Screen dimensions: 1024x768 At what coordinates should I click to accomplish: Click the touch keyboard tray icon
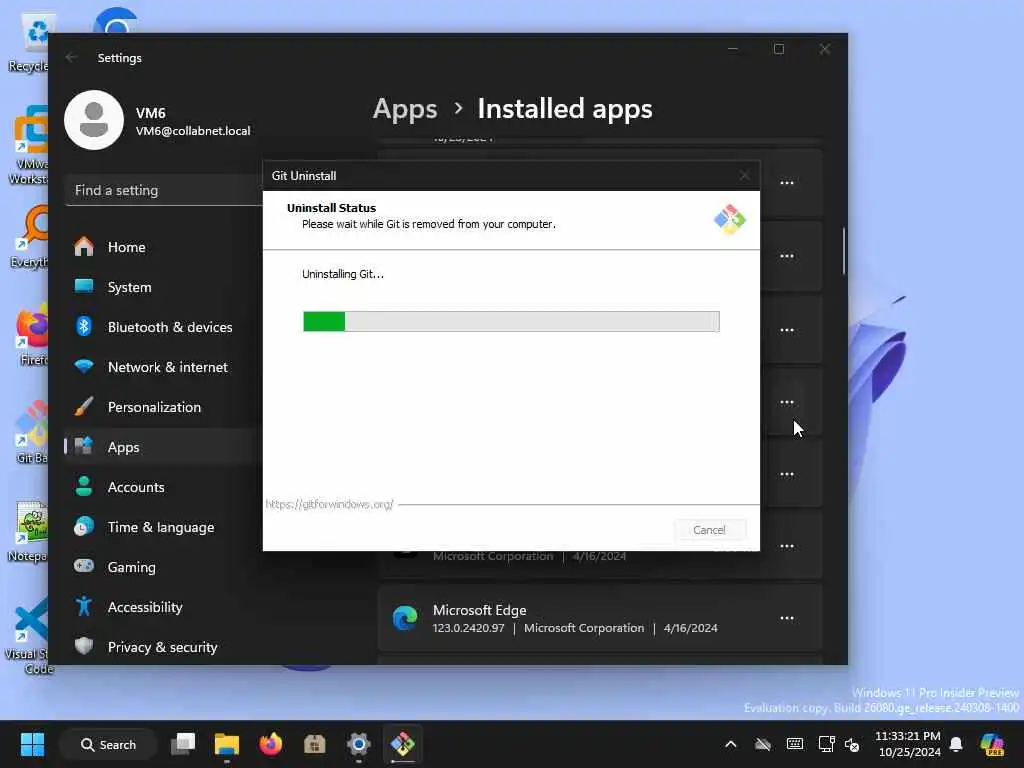795,744
